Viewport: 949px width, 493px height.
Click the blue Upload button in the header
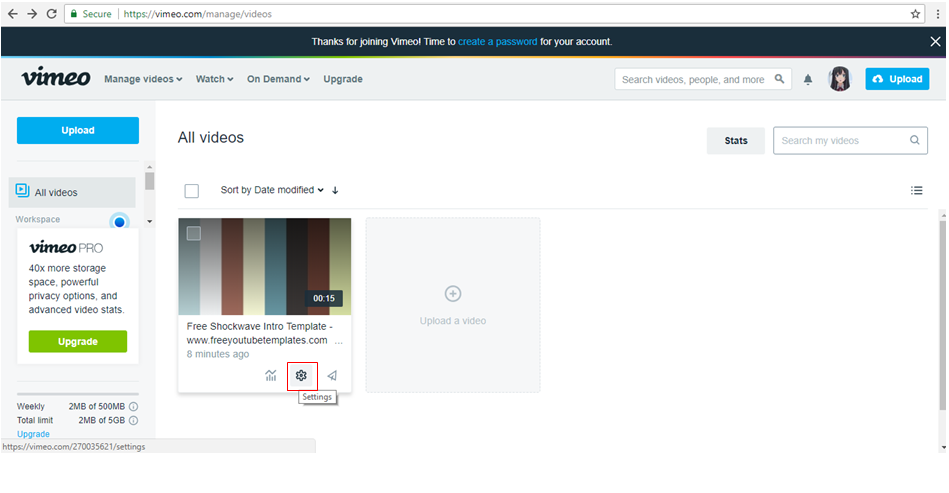[897, 79]
